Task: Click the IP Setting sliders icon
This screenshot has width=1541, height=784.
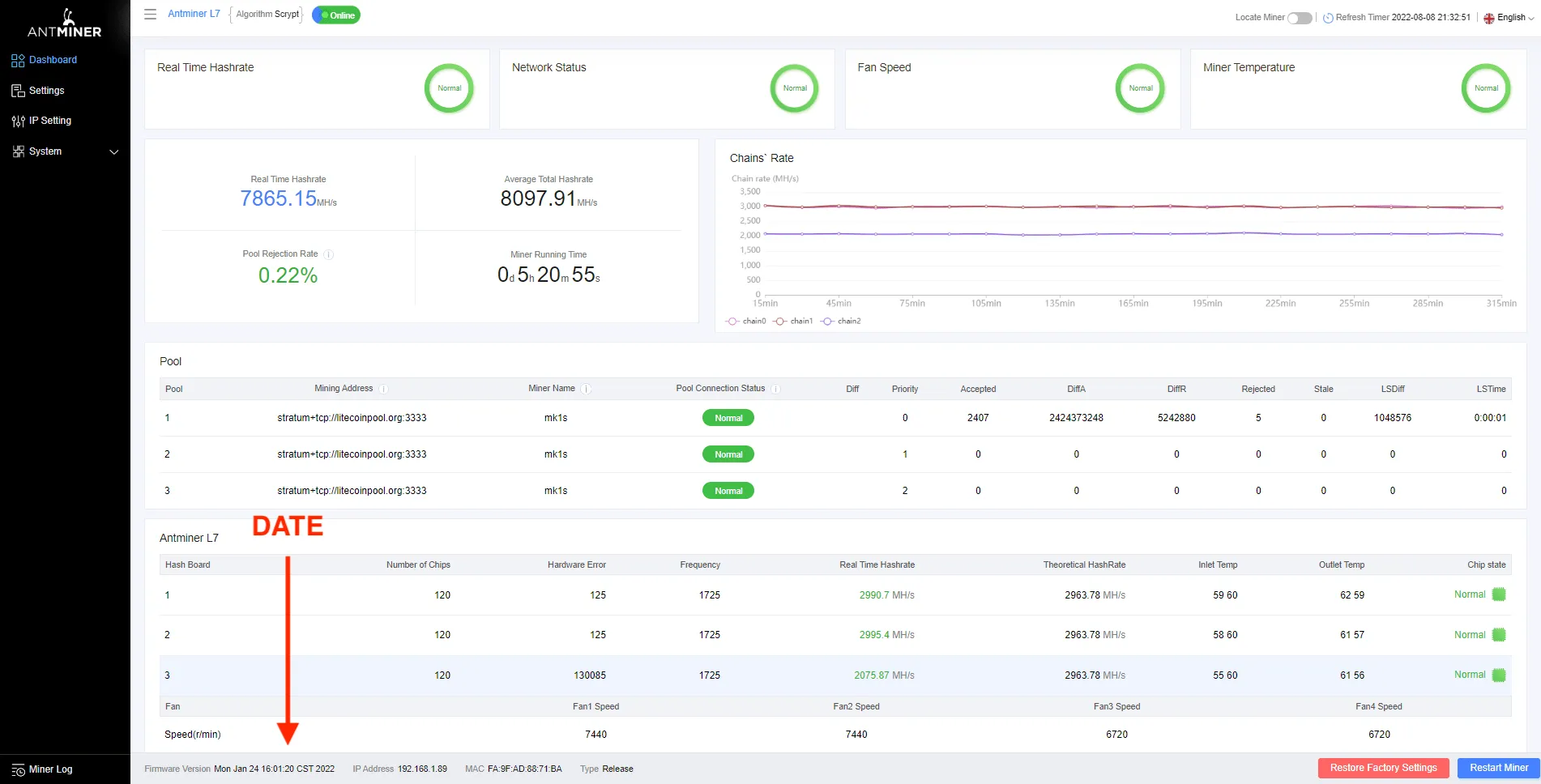Action: coord(18,121)
